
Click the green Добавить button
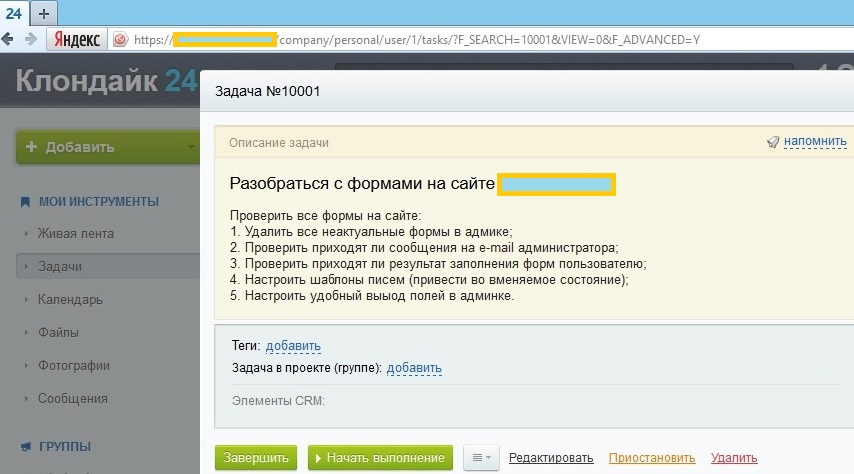pos(108,147)
